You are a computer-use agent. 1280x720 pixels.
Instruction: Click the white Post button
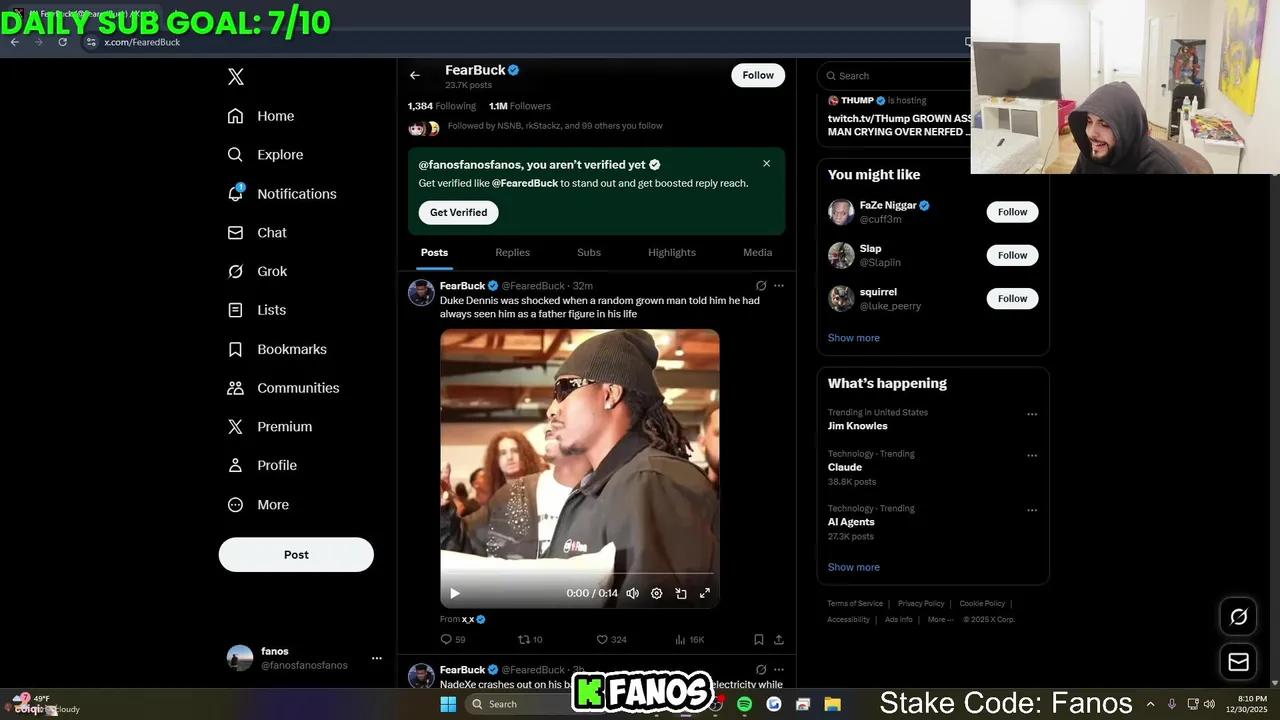296,555
